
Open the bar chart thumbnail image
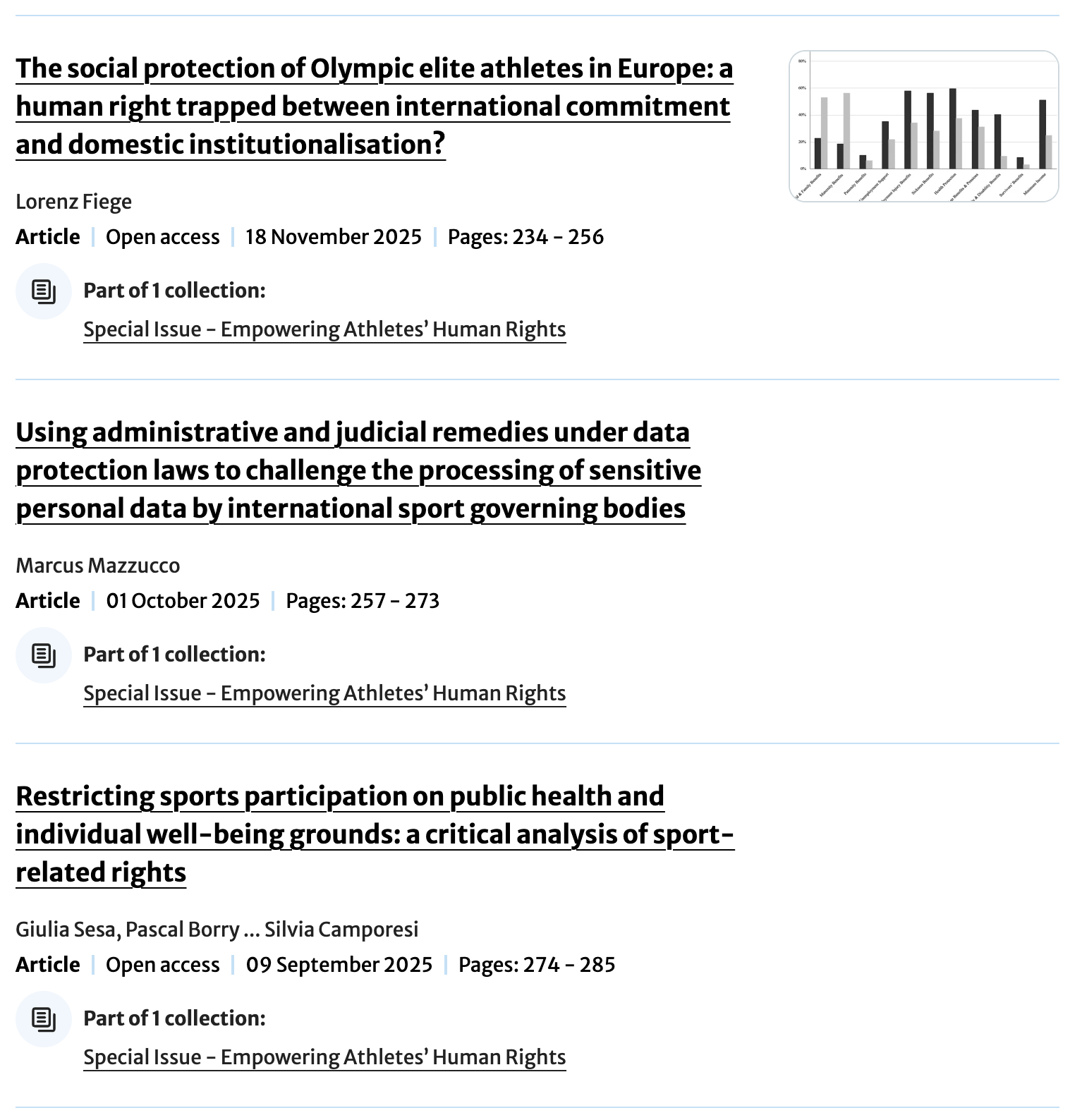click(x=923, y=126)
